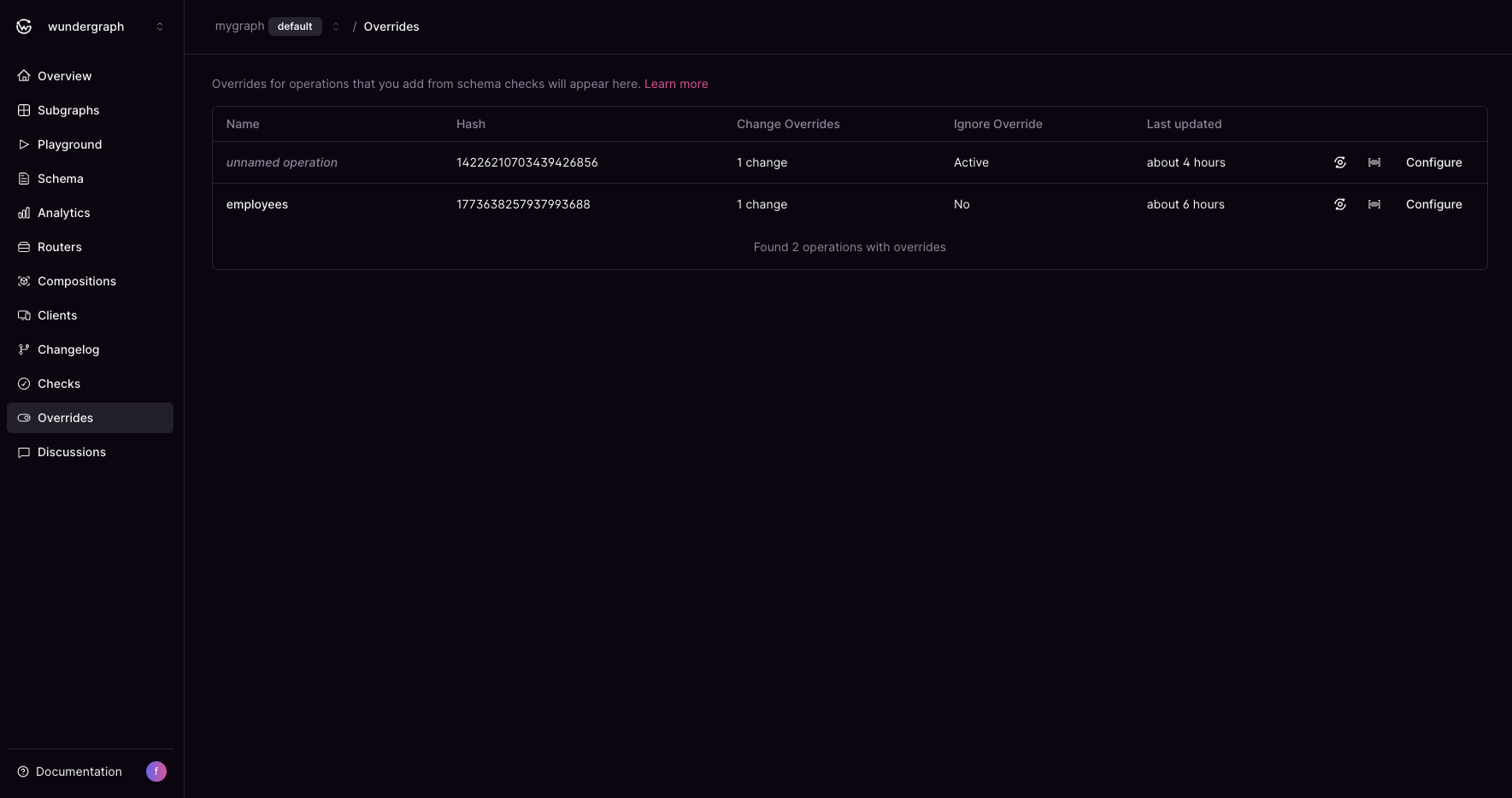Open Overview from the sidebar
Viewport: 1512px width, 798px height.
pyautogui.click(x=64, y=76)
